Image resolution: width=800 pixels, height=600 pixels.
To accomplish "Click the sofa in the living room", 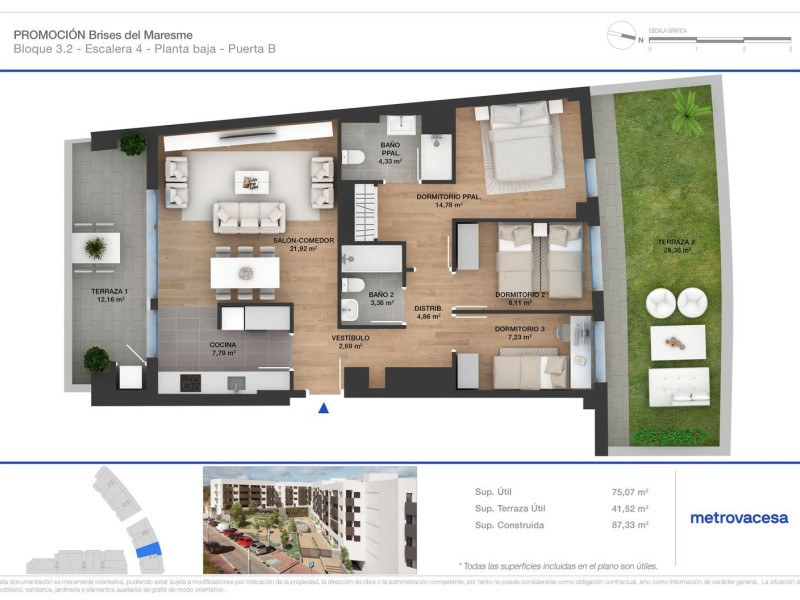I will [247, 214].
